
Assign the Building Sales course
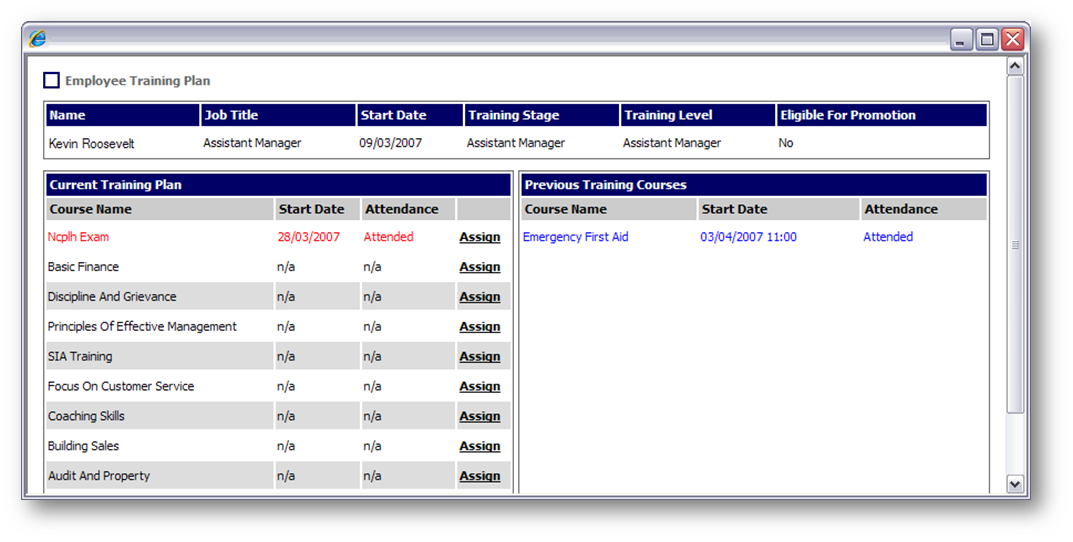point(479,447)
